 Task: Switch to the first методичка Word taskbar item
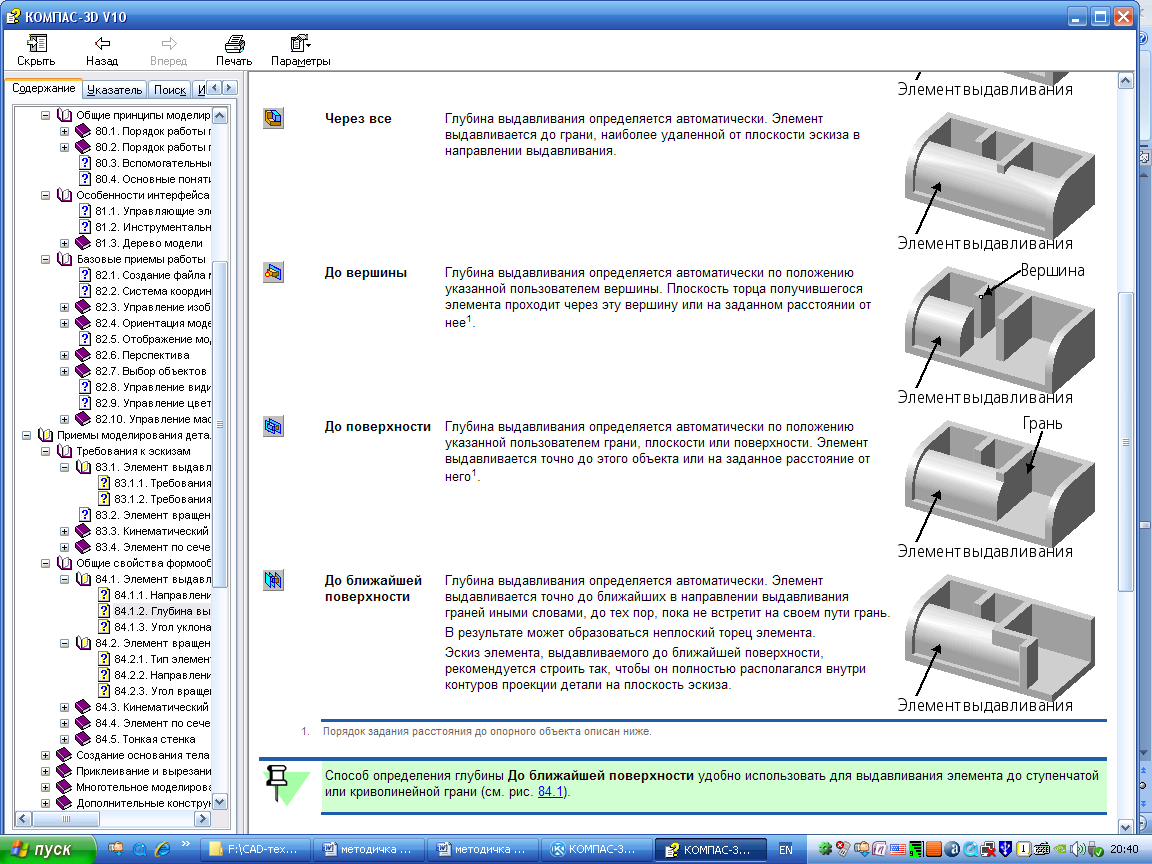pos(370,849)
